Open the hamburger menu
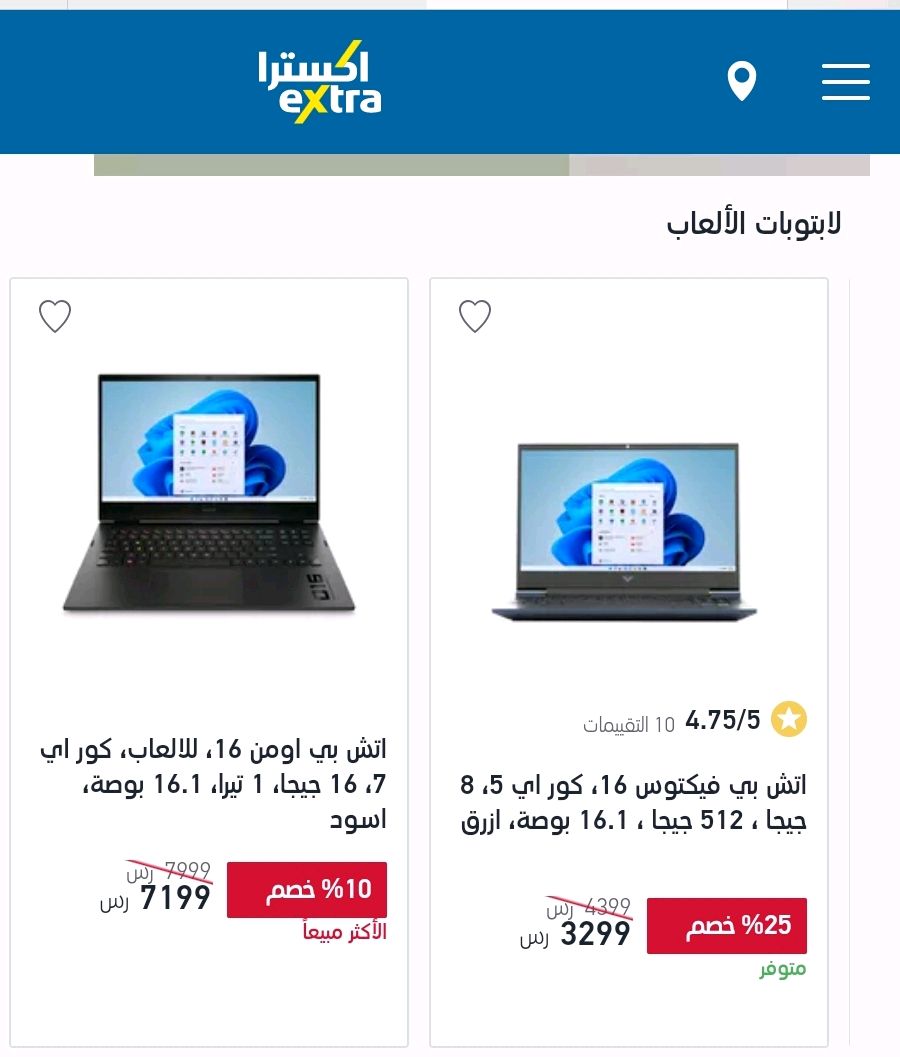 click(x=845, y=82)
